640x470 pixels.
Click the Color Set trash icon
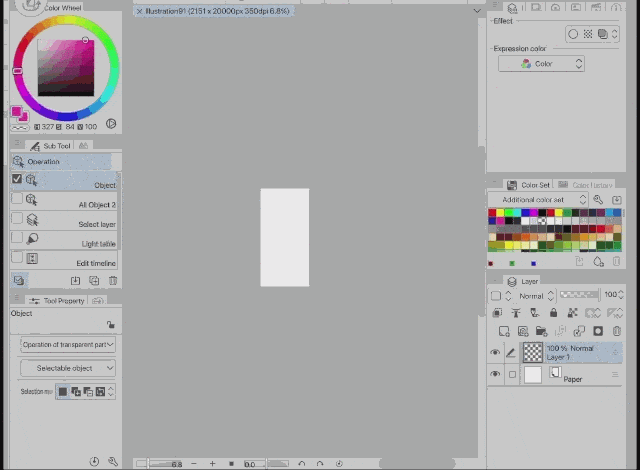(x=617, y=262)
